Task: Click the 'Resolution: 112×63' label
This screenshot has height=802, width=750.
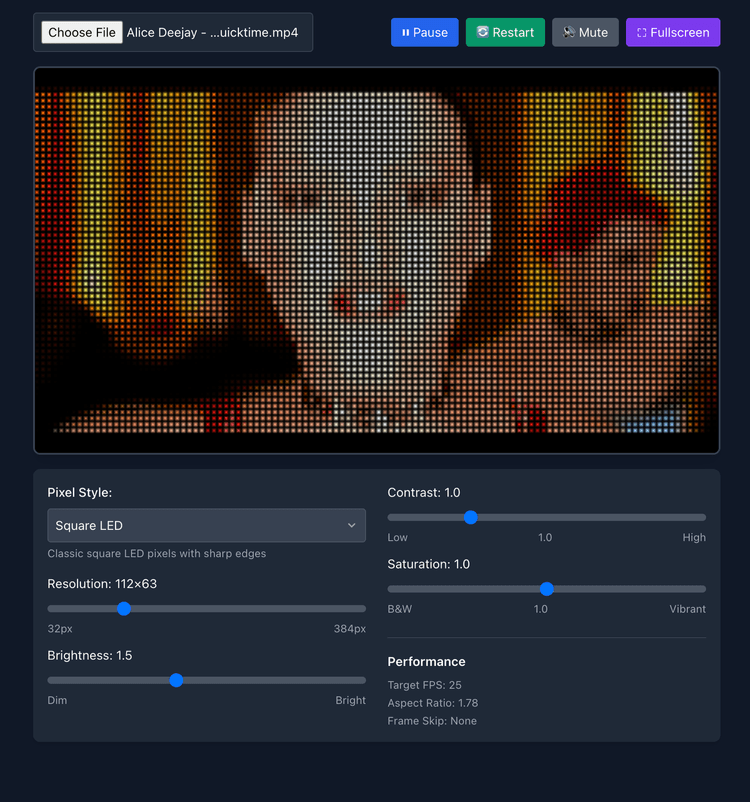Action: pyautogui.click(x=102, y=584)
